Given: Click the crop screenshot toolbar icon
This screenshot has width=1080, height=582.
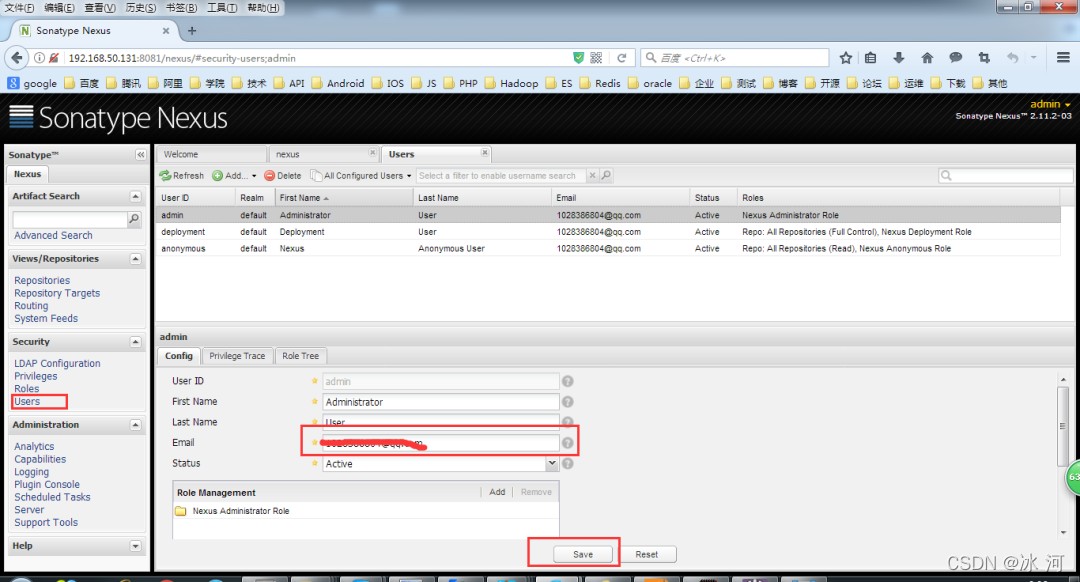Looking at the screenshot, I should pos(984,58).
